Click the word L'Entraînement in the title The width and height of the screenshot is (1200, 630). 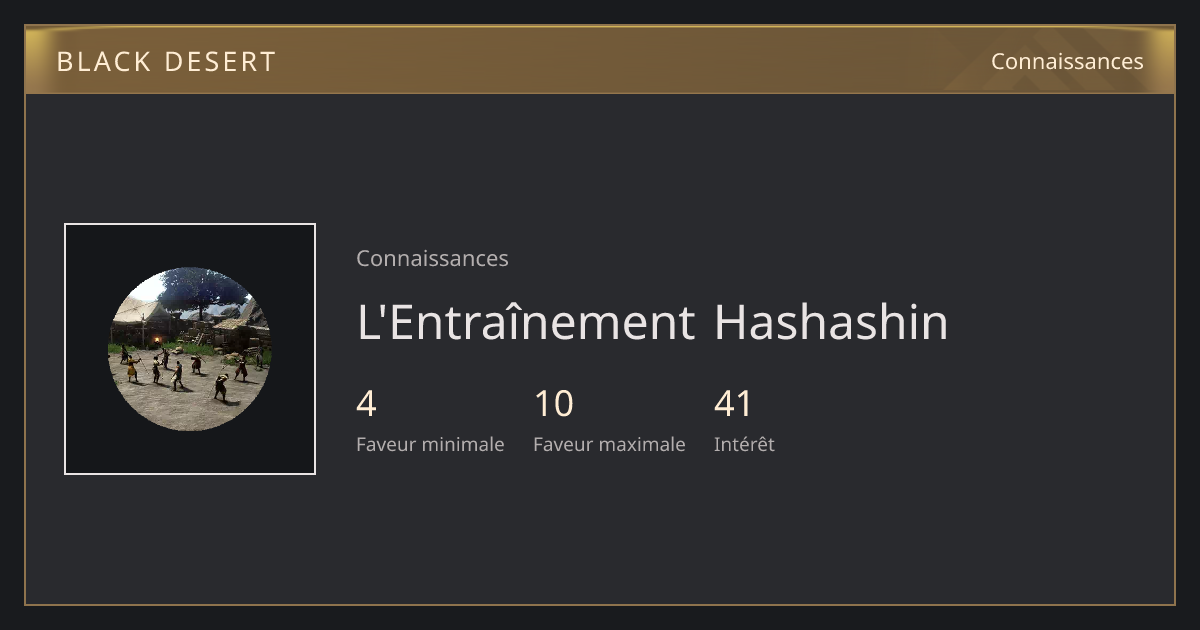[526, 322]
